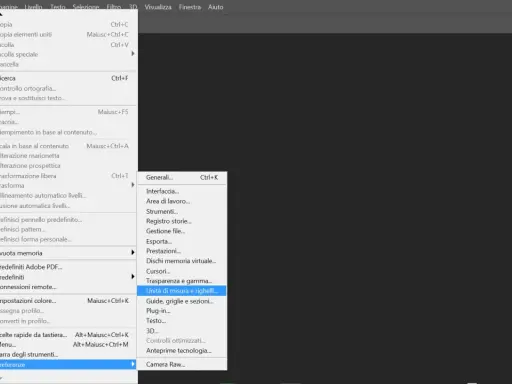Open Dischi memoria virtuale... preferences

[x=182, y=261]
